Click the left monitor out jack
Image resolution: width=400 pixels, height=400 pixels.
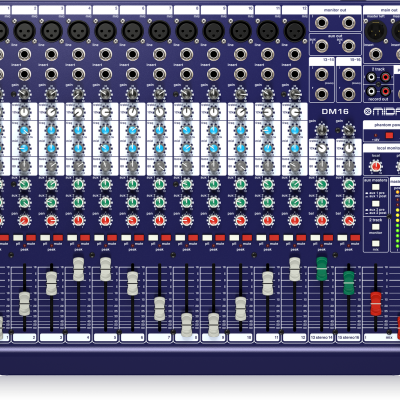[322, 23]
